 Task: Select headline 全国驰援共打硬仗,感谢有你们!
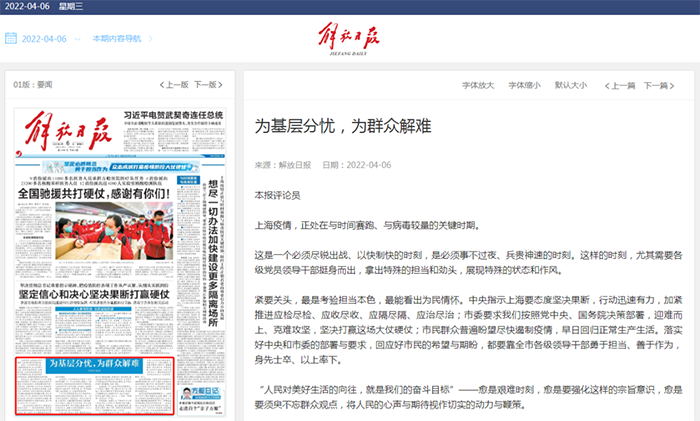tap(94, 193)
